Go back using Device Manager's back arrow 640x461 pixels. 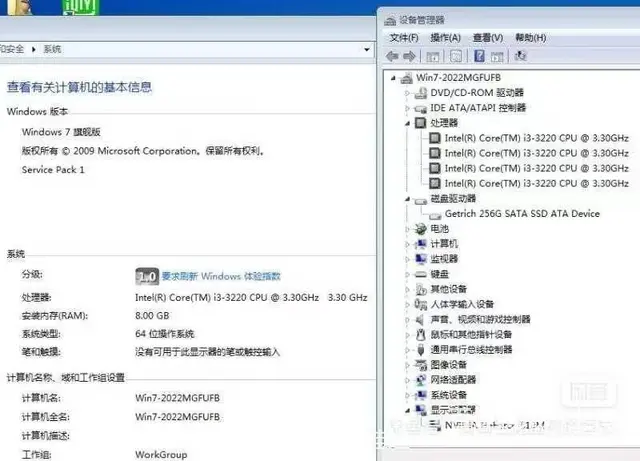tap(392, 56)
